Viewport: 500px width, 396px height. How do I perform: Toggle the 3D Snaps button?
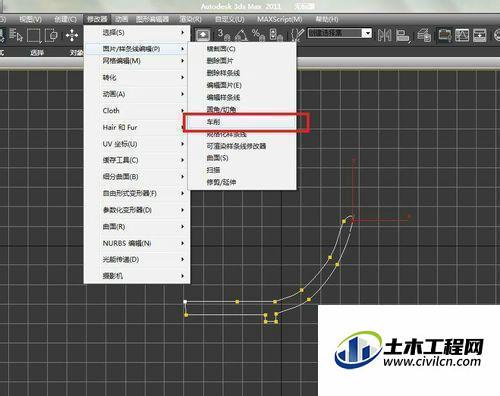point(224,35)
